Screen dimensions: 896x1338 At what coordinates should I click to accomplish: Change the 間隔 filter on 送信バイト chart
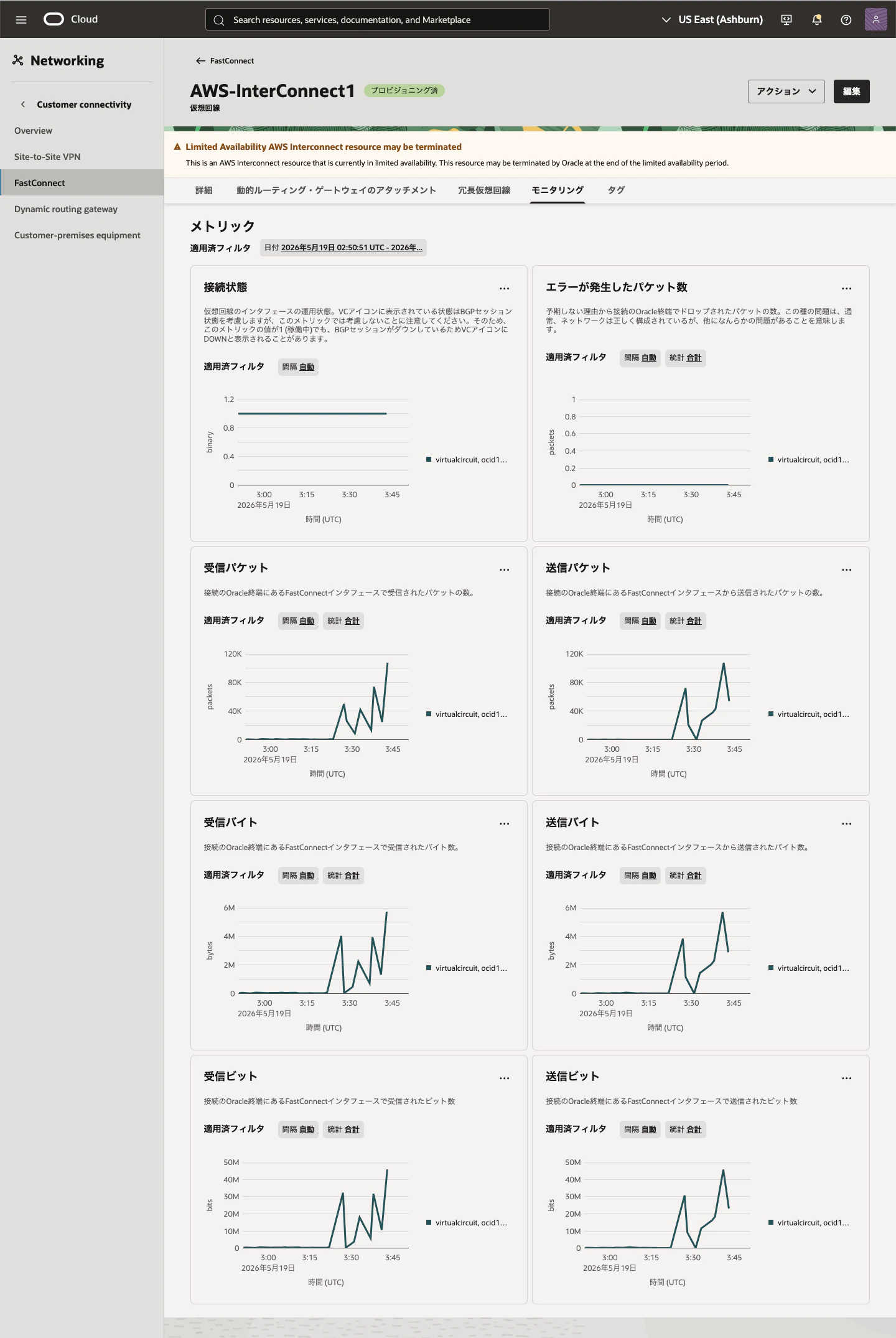point(640,876)
